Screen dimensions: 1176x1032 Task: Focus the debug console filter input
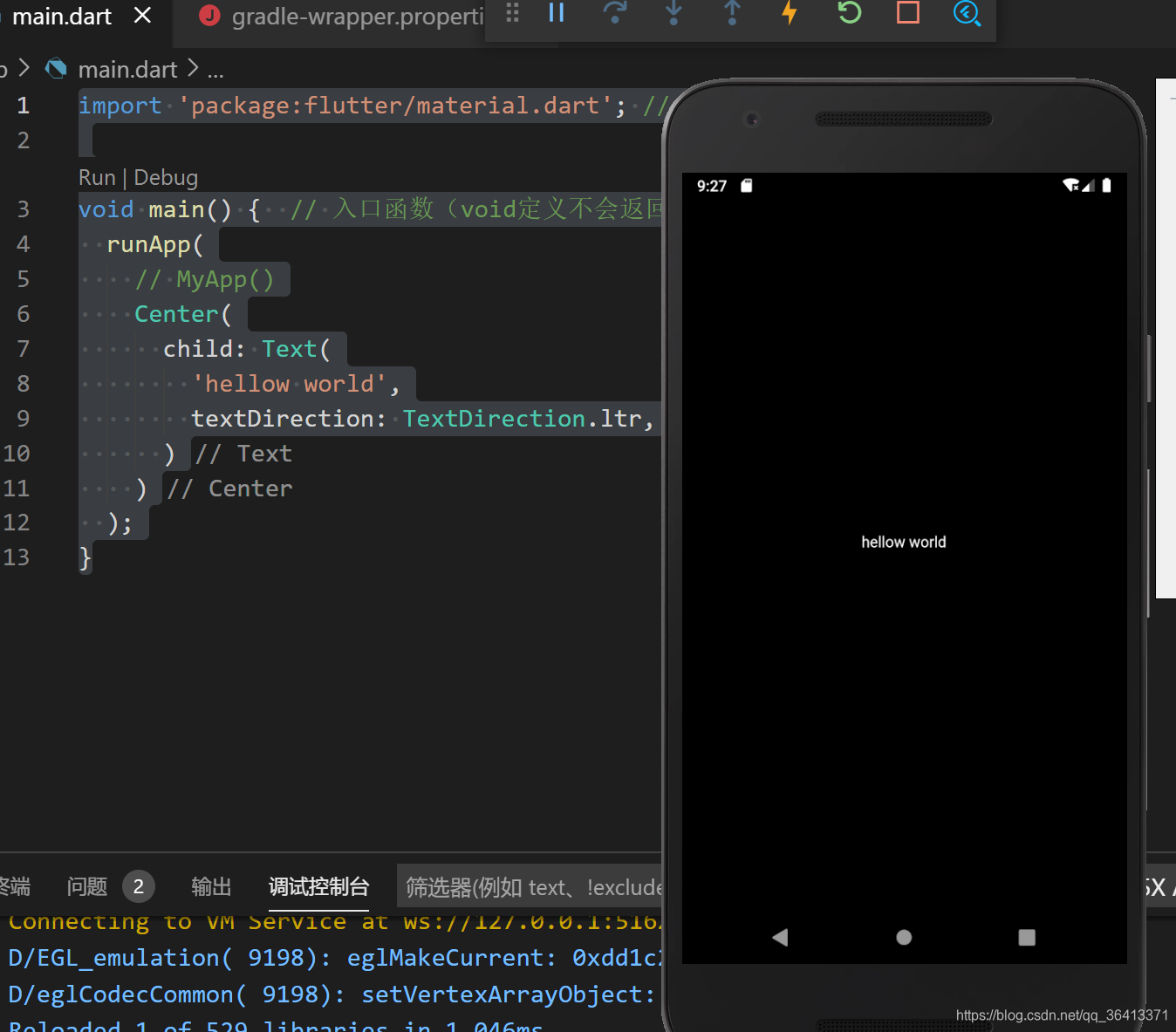pos(530,888)
